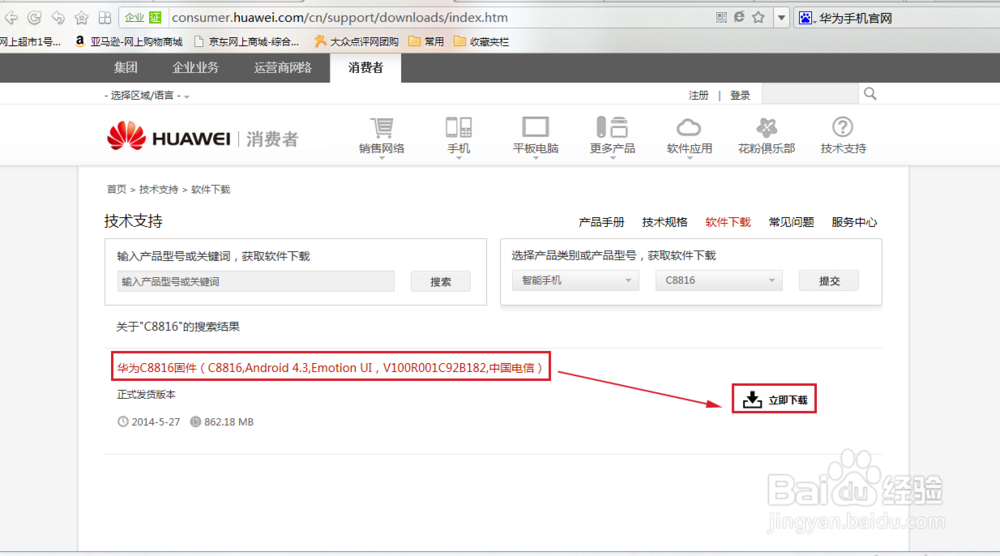Click the 注册 link
1000x556 pixels.
pyautogui.click(x=698, y=95)
